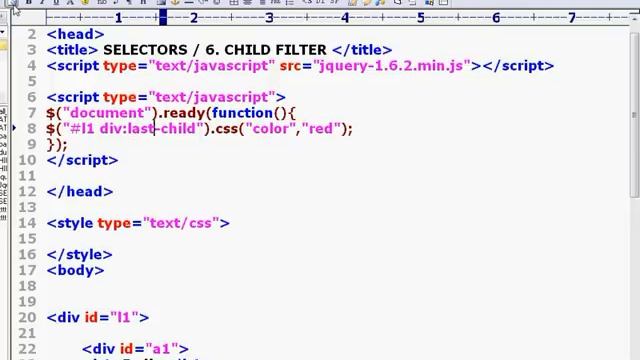Click the "#l1 div:last-child" selector string
This screenshot has width=640, height=360.
point(133,129)
